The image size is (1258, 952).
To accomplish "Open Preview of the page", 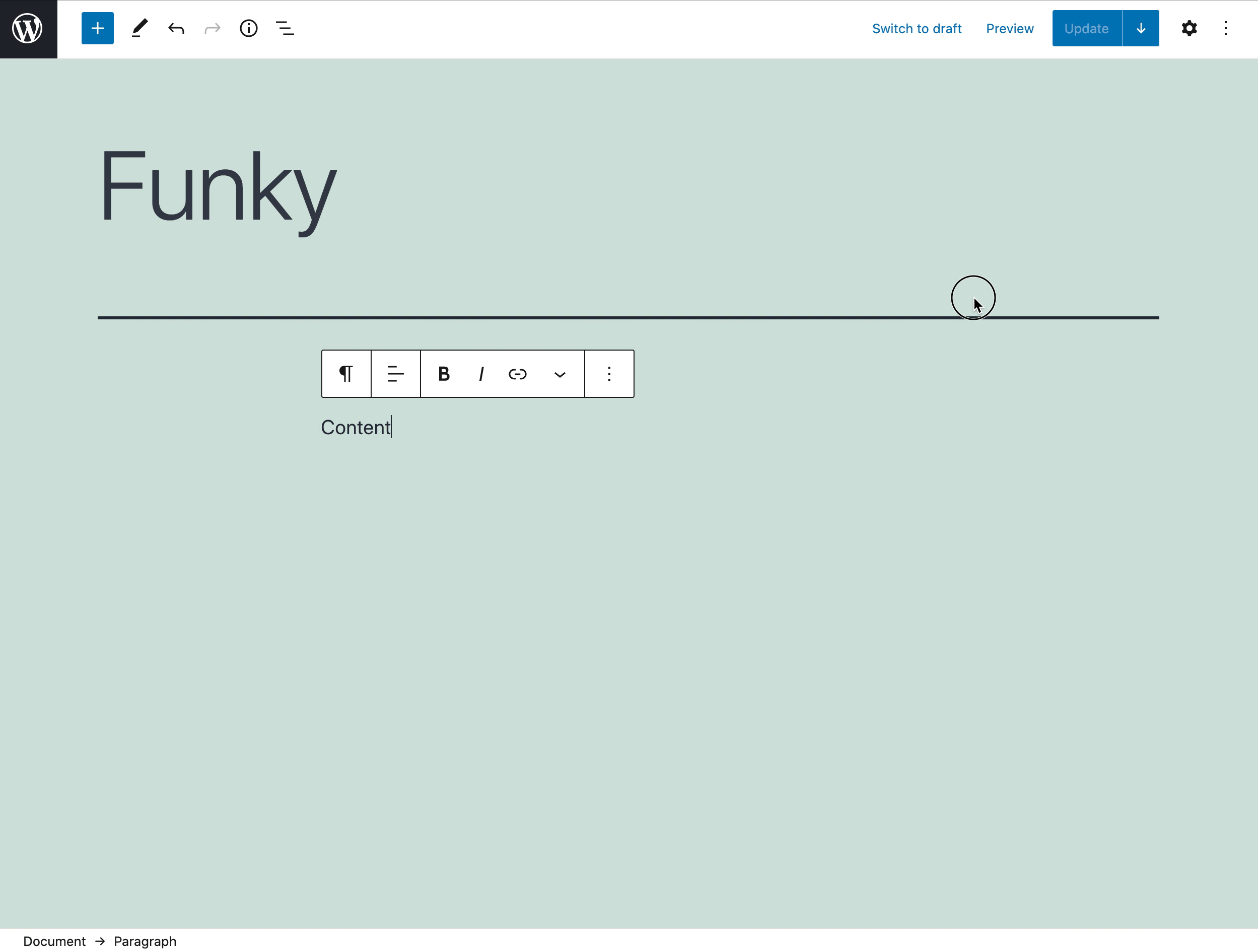I will click(x=1010, y=28).
